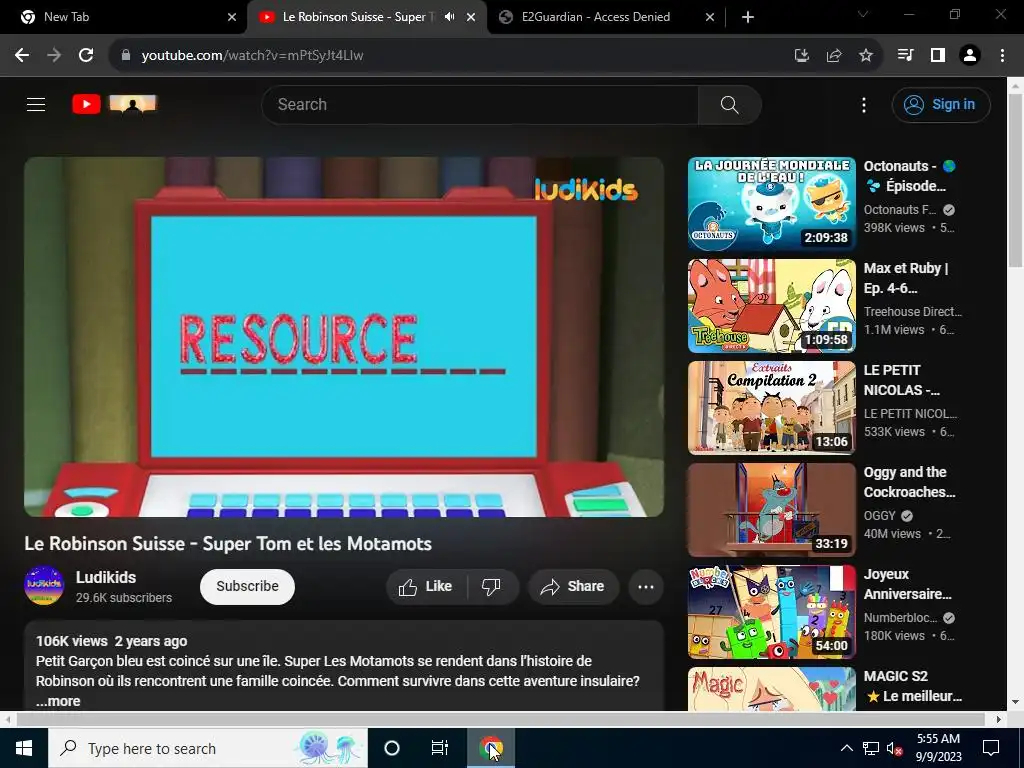
Task: Open the Windows Start menu
Action: tap(24, 748)
